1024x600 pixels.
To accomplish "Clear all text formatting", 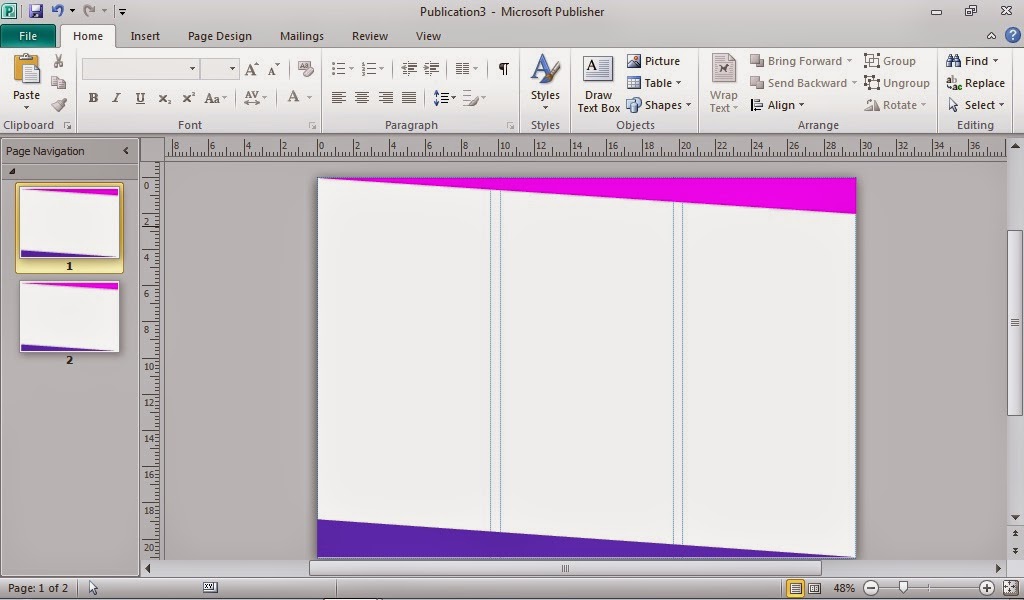I will point(305,69).
